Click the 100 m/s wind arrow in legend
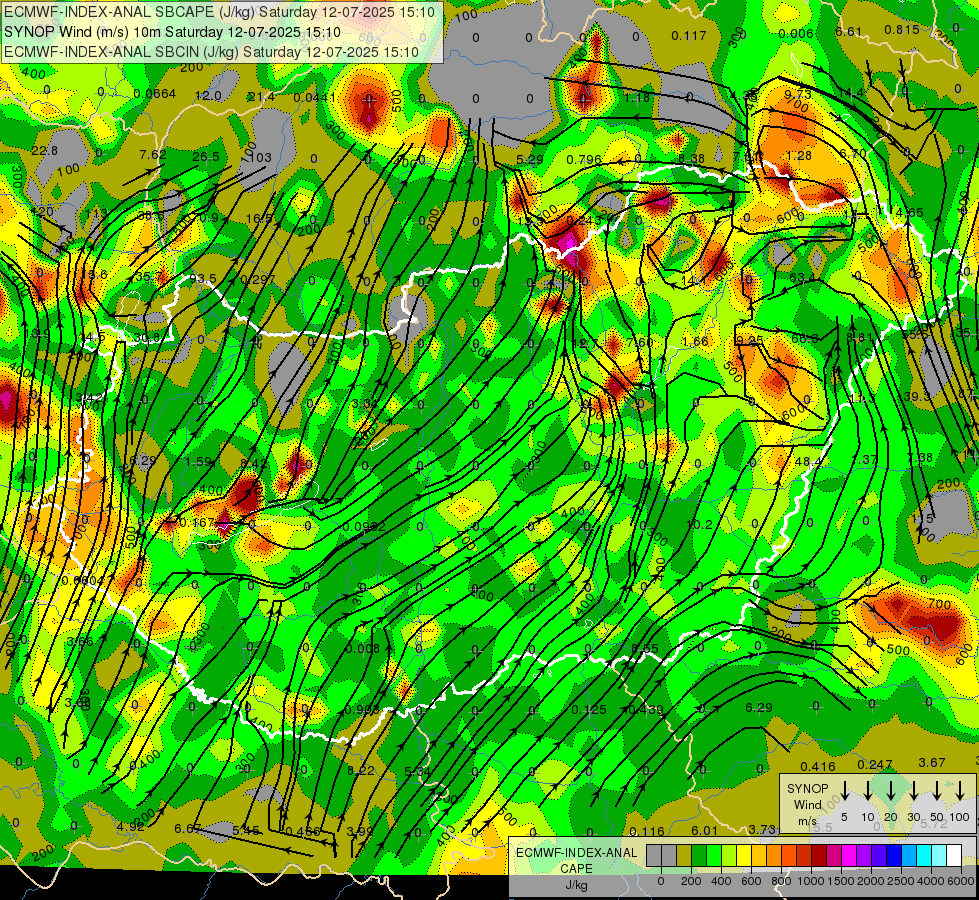 click(x=960, y=791)
